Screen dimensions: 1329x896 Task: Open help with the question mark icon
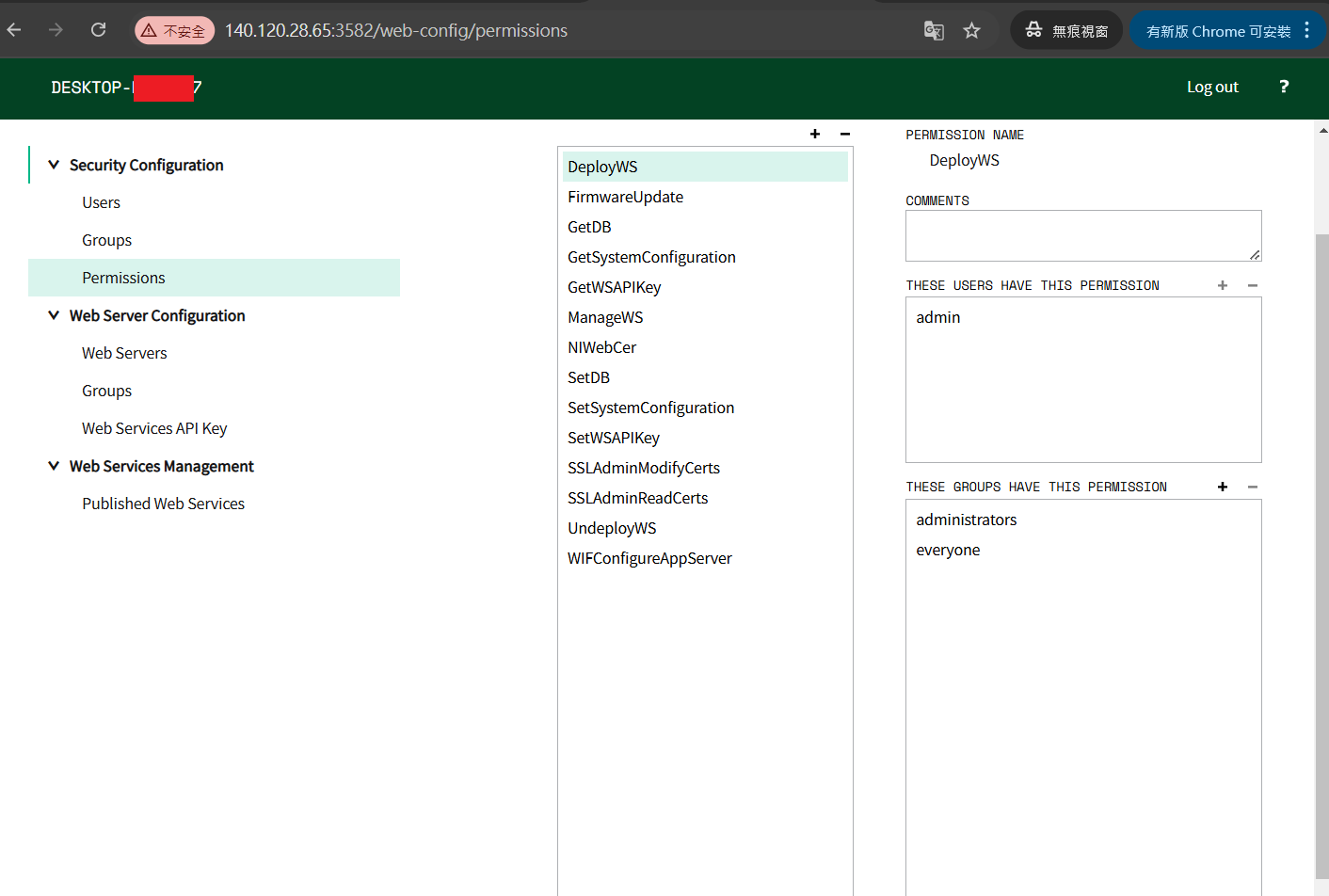(x=1284, y=87)
